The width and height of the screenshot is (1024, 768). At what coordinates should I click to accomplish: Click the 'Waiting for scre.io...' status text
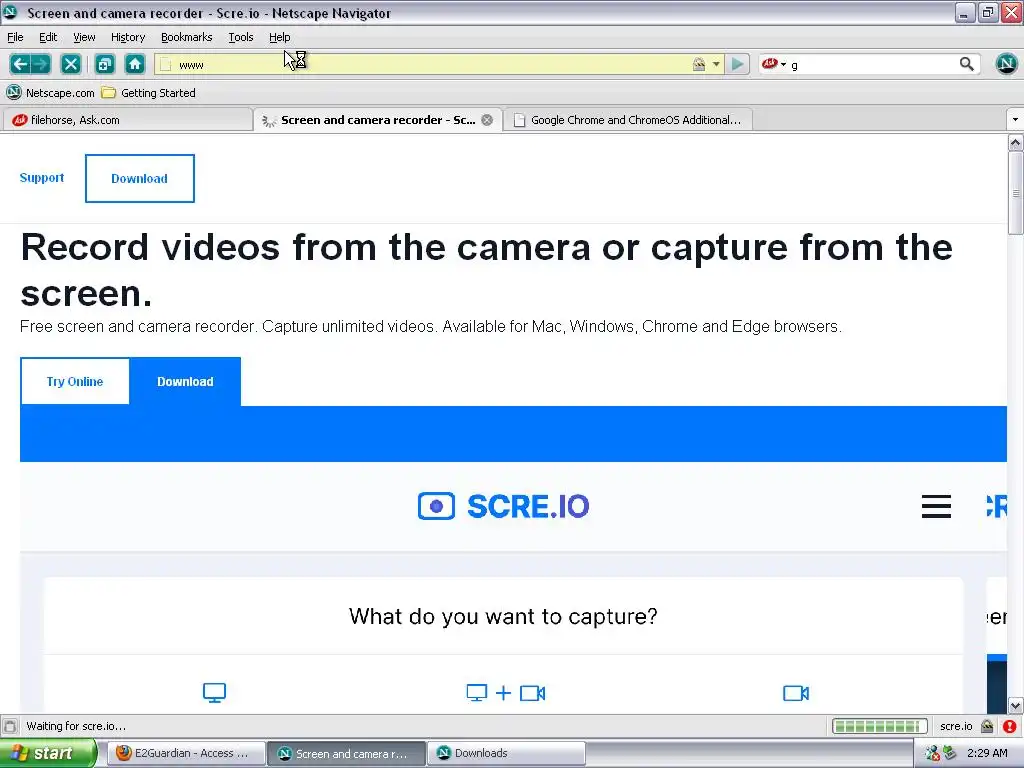[76, 726]
